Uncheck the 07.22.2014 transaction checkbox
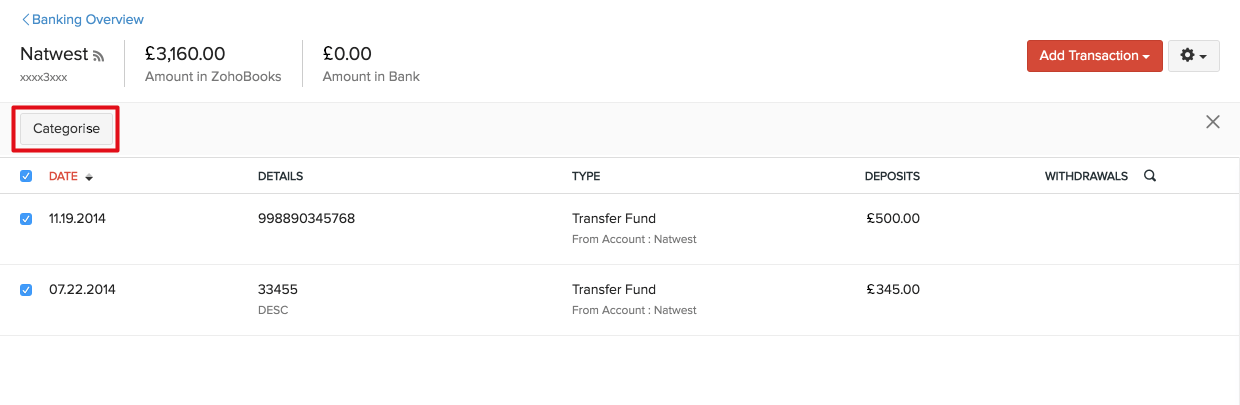1240x405 pixels. coord(26,290)
